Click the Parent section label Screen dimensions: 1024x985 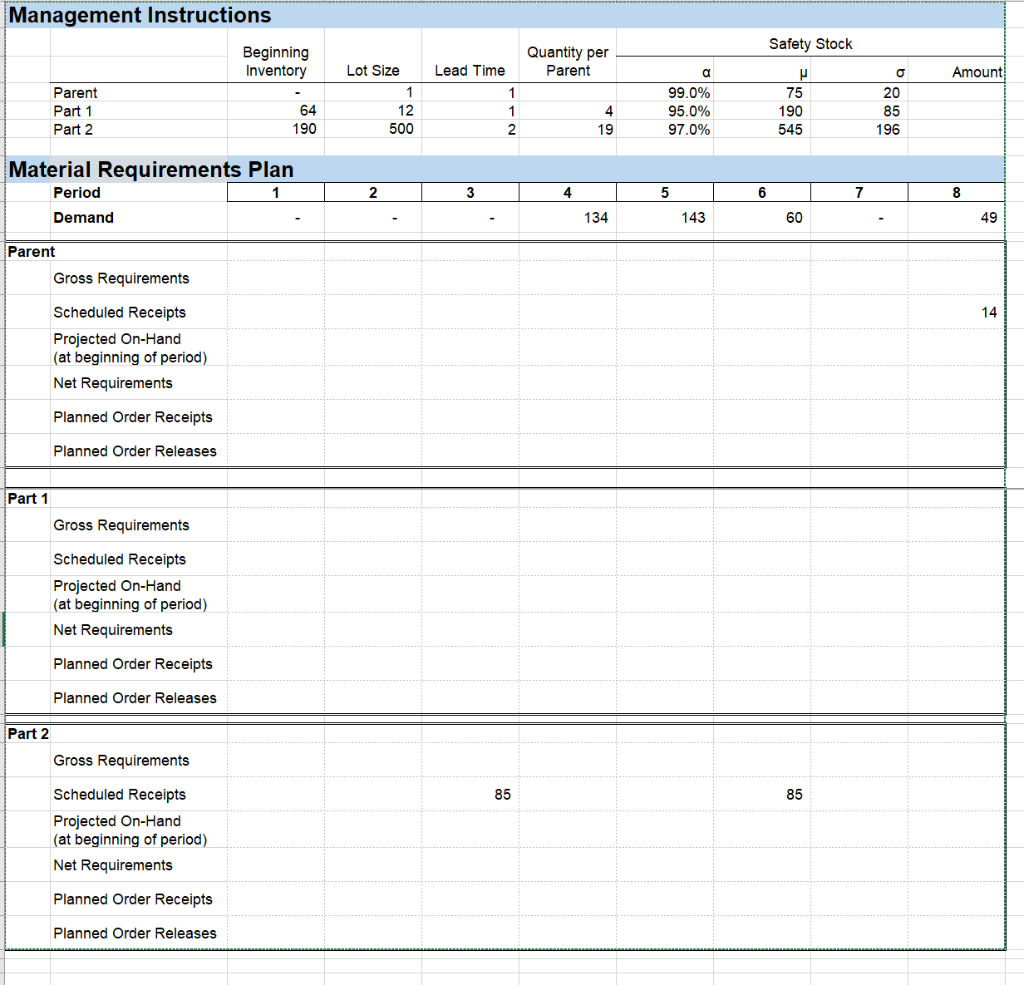(30, 251)
